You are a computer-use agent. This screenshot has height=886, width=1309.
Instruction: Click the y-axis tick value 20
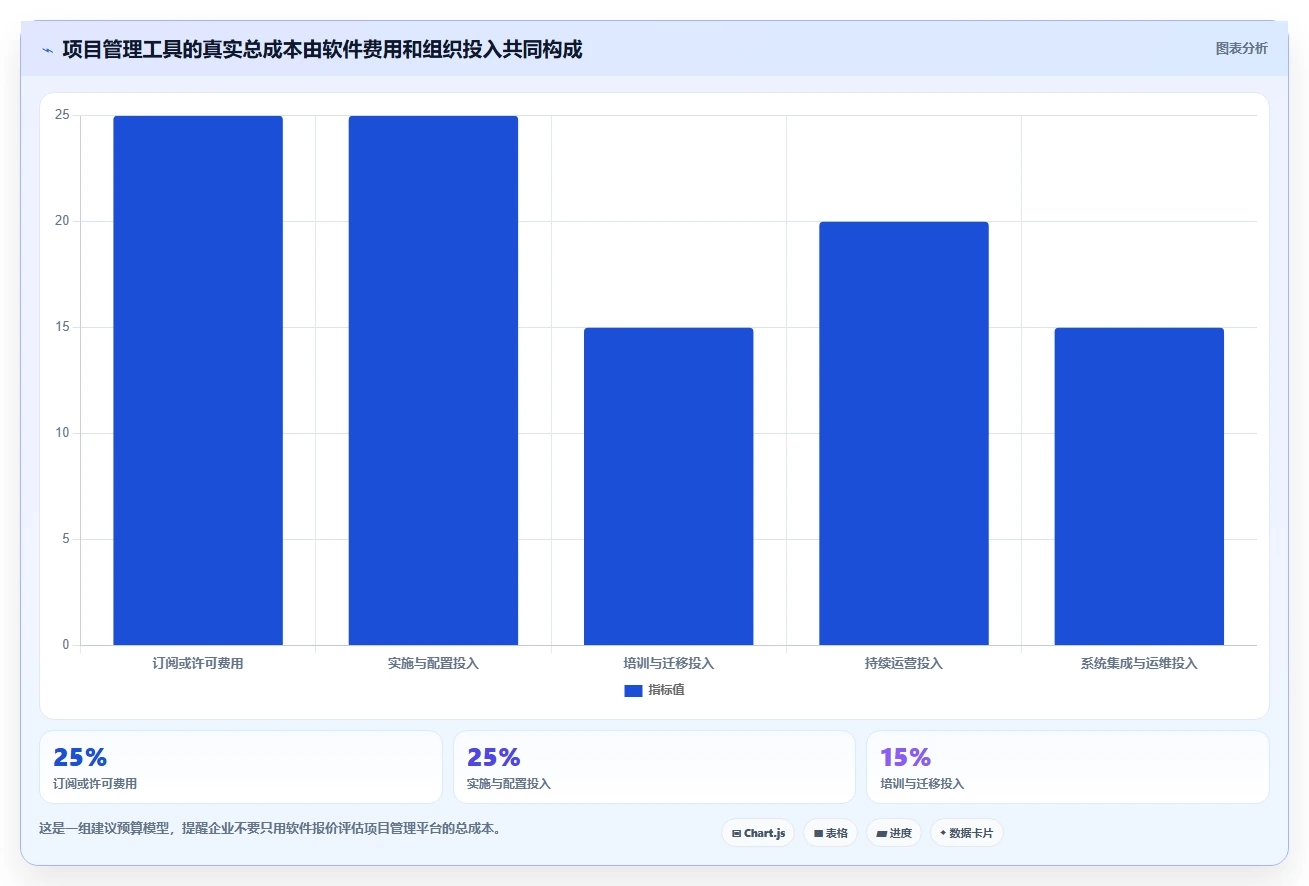click(x=62, y=221)
